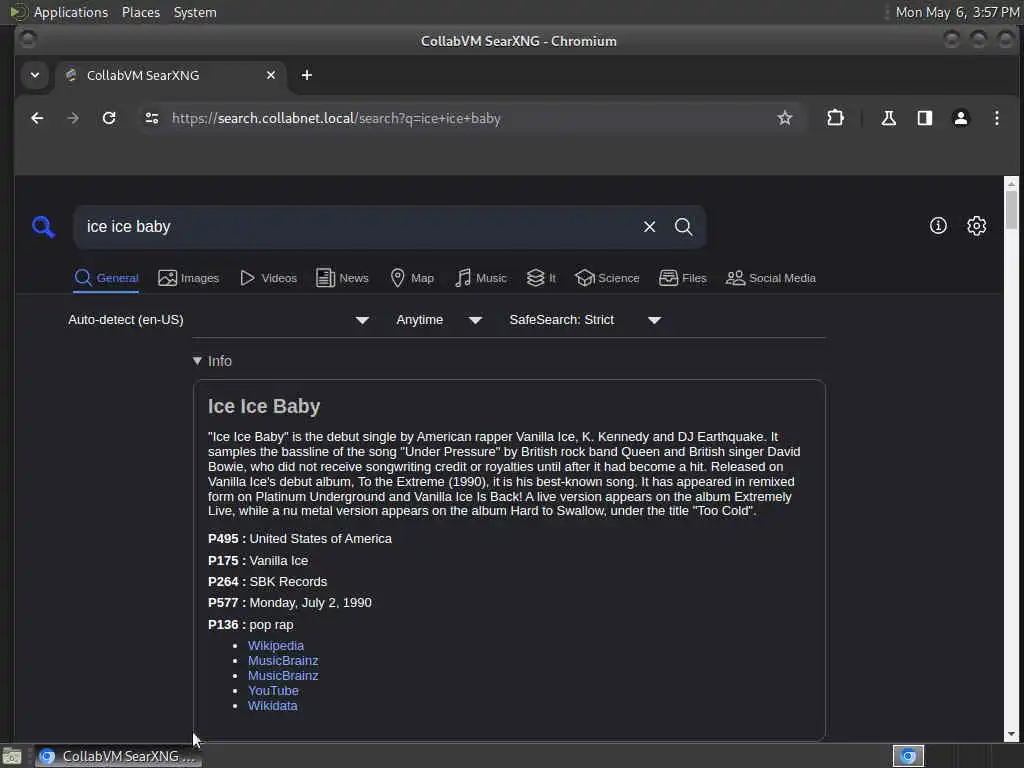The width and height of the screenshot is (1024, 768).
Task: Click the search query input field
Action: tap(359, 227)
